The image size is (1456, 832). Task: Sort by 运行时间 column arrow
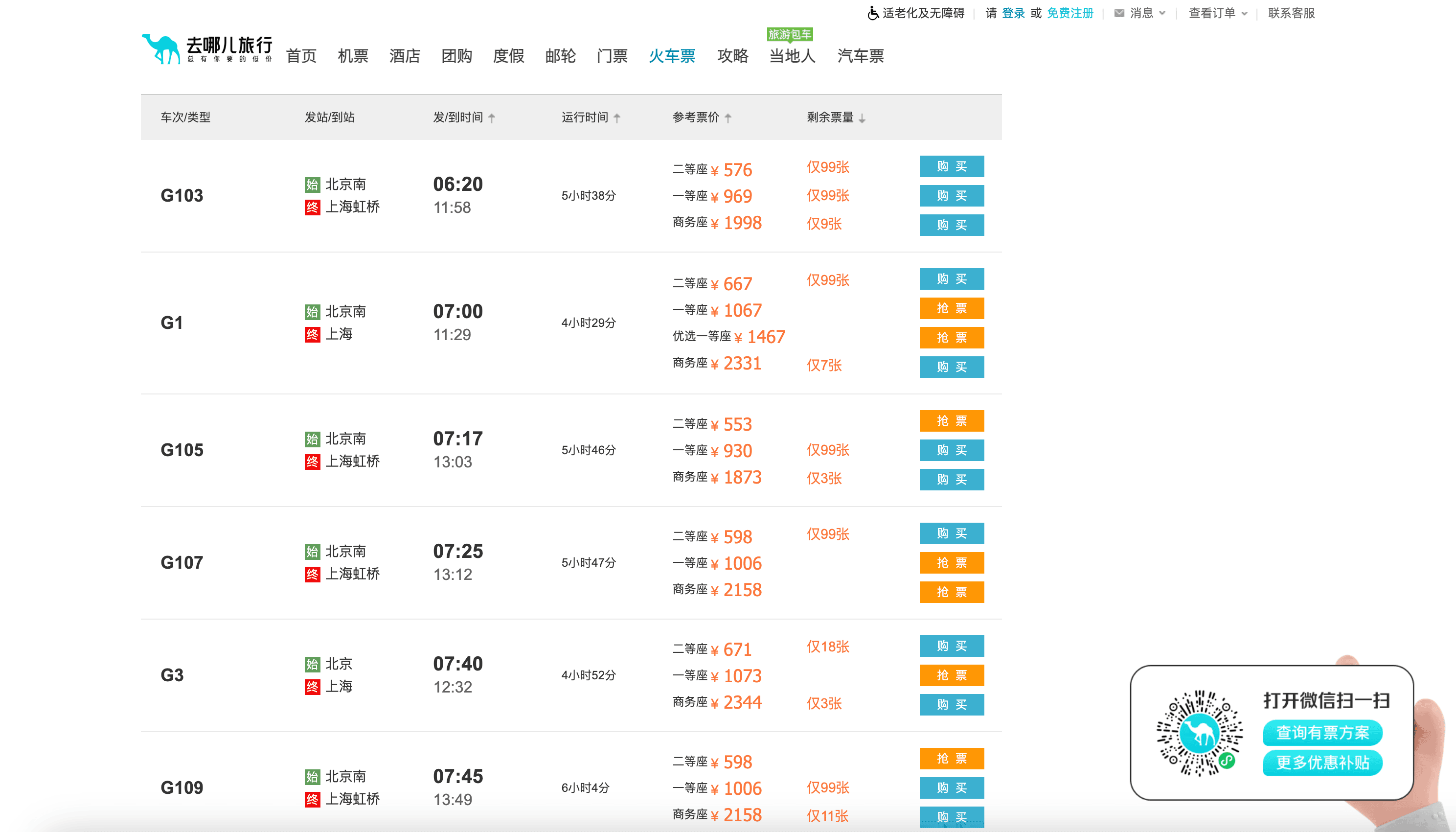point(617,118)
